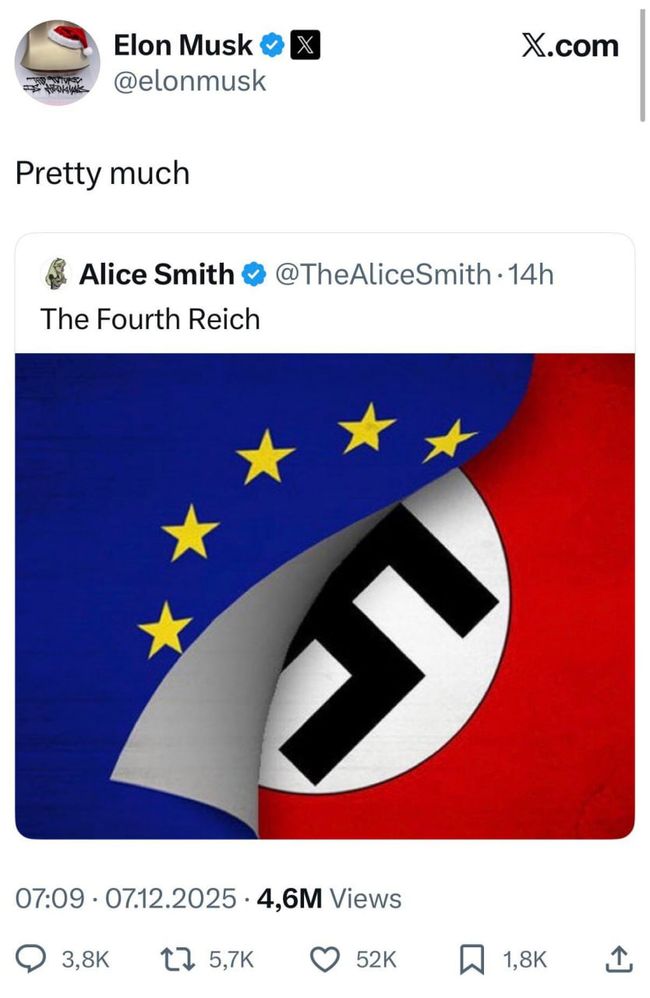Open Alice Smith's small avatar
The image size is (650, 998).
pyautogui.click(x=56, y=273)
